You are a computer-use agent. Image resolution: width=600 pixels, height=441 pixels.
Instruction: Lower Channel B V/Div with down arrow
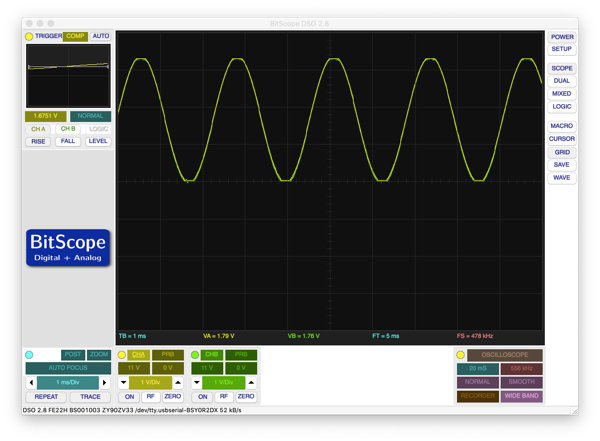197,382
